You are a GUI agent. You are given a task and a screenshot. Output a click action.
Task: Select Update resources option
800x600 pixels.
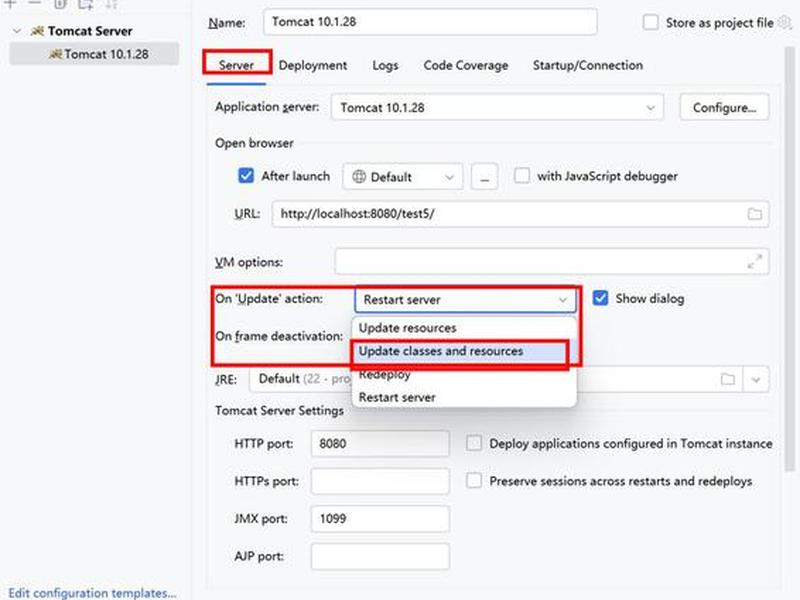click(464, 328)
